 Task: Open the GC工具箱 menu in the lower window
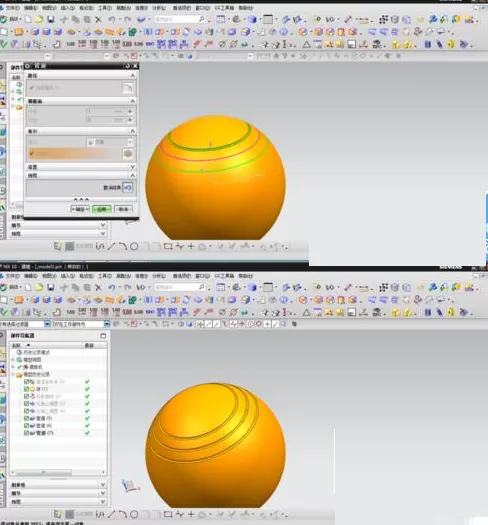pyautogui.click(x=224, y=276)
